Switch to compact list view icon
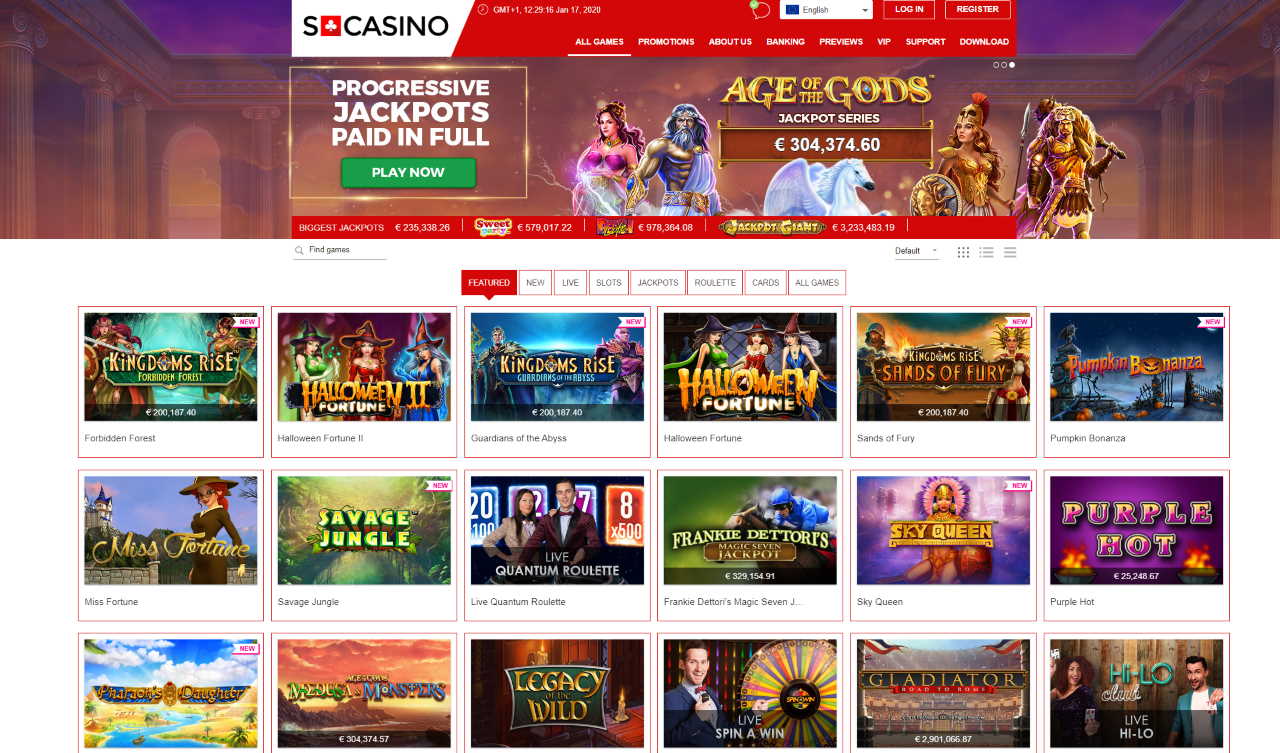Viewport: 1280px width, 753px height. click(x=1010, y=252)
